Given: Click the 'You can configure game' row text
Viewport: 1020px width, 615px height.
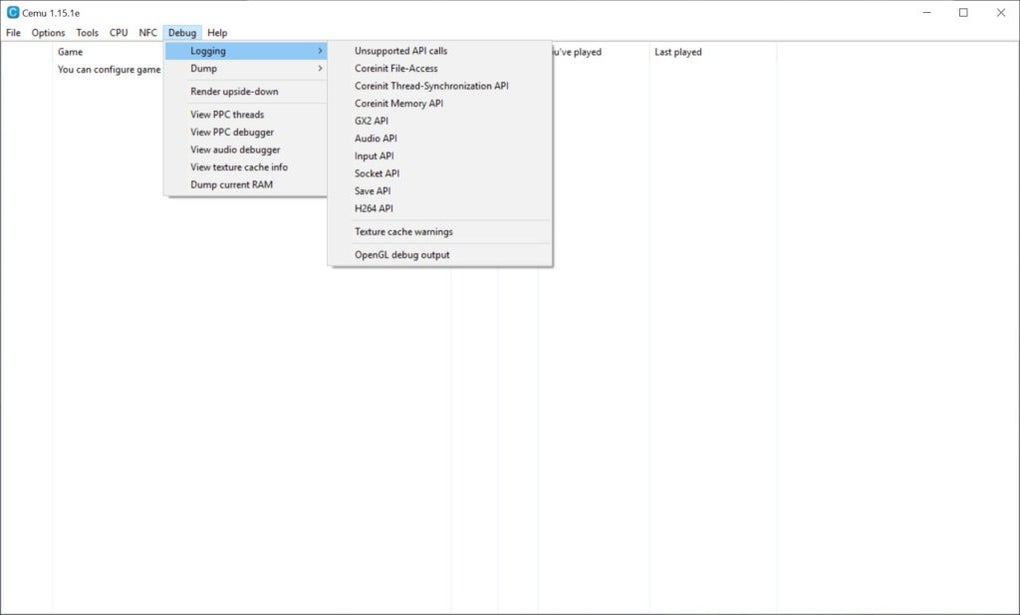Looking at the screenshot, I should point(109,70).
